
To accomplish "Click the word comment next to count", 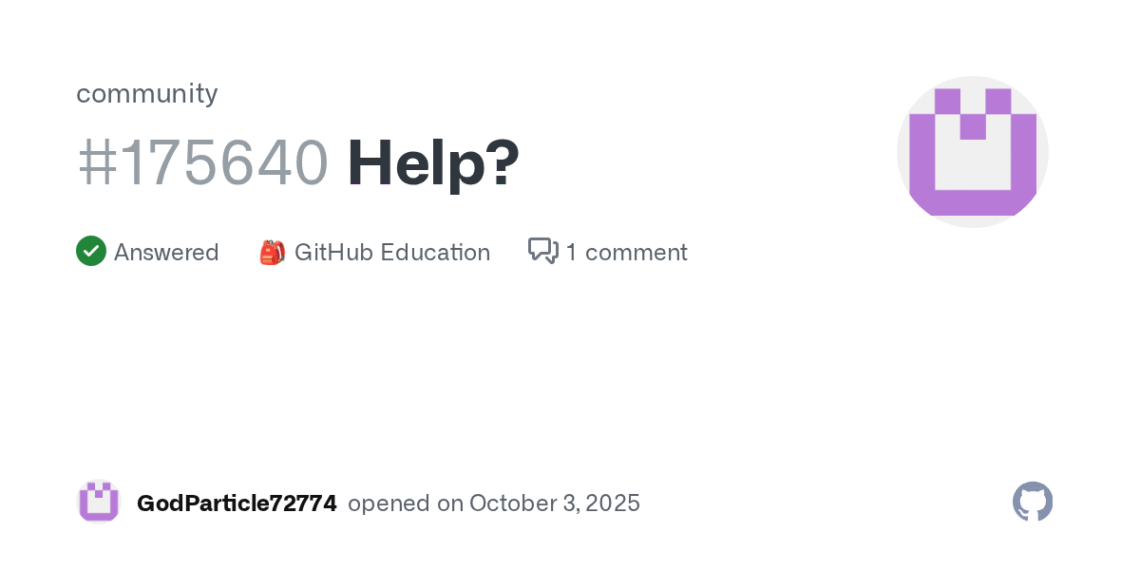I will (x=636, y=252).
